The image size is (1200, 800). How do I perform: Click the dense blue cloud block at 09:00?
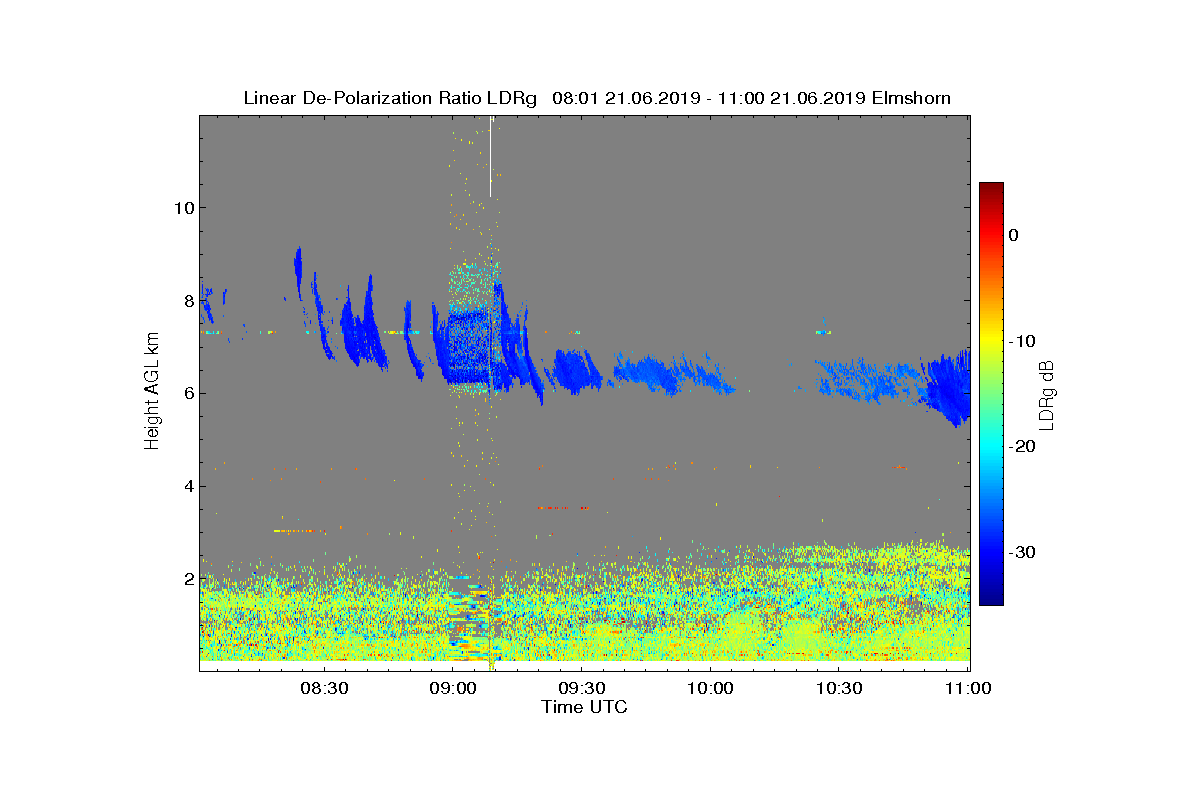[468, 346]
